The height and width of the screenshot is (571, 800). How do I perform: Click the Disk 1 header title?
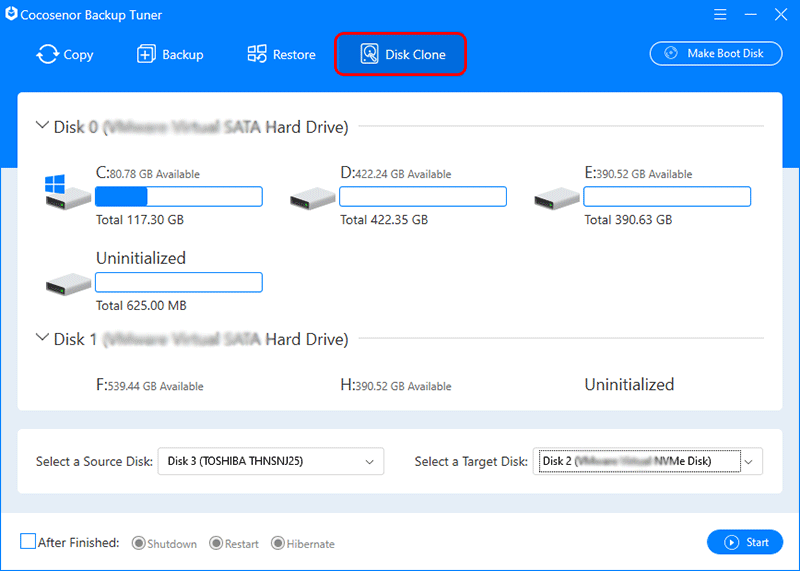[201, 339]
